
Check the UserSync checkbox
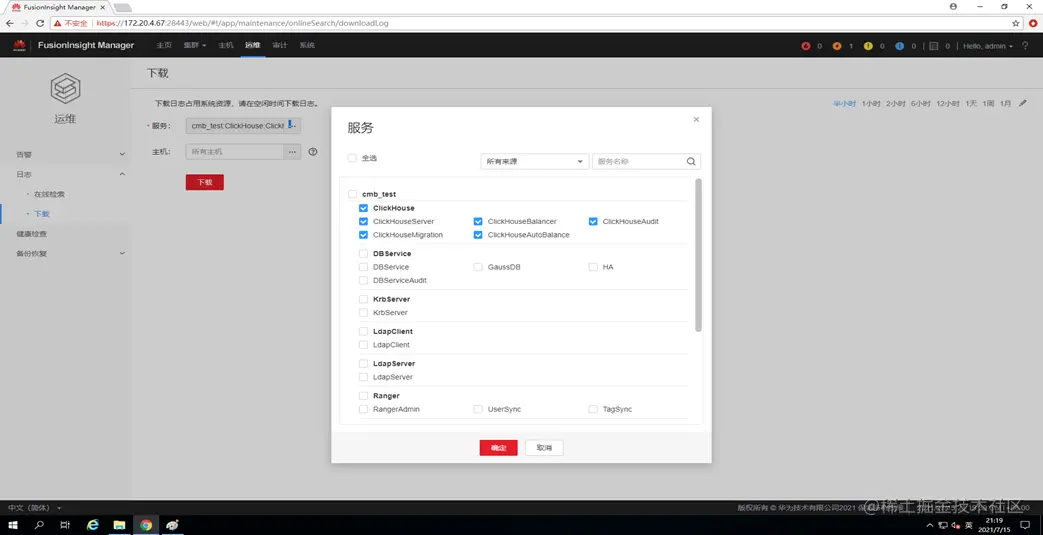(478, 409)
